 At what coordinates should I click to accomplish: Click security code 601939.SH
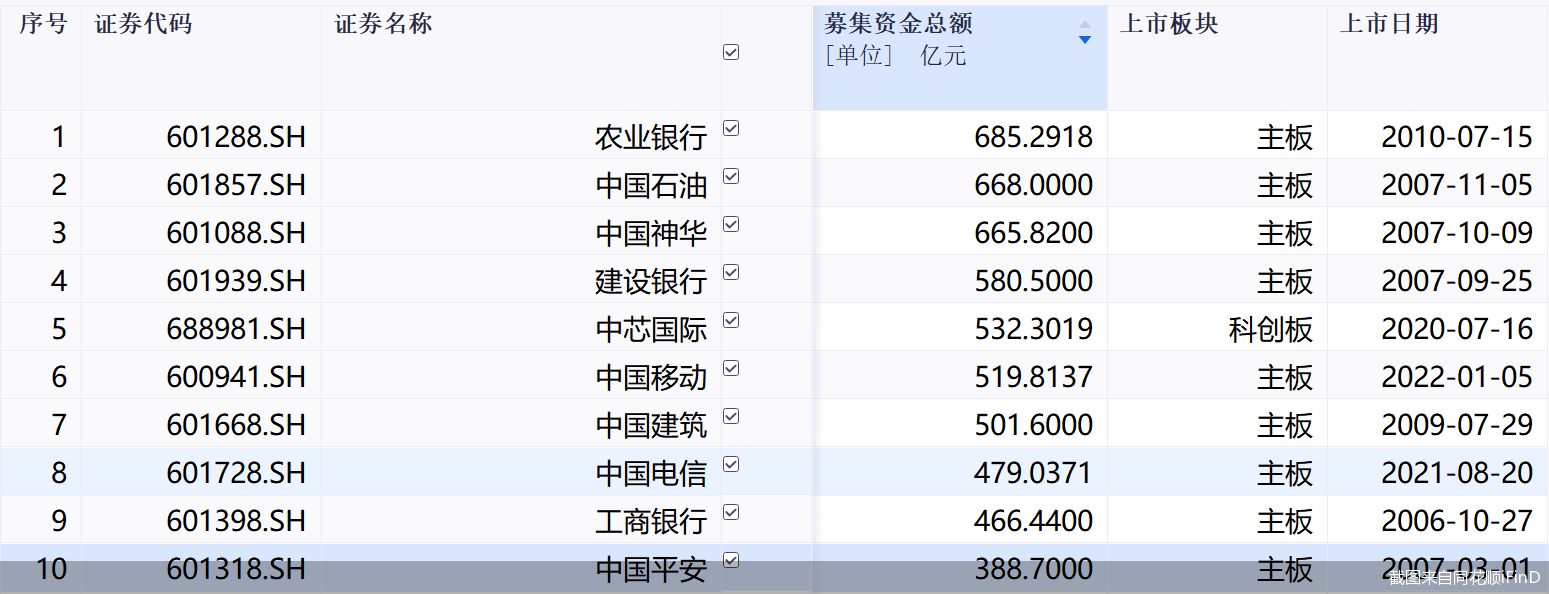click(x=236, y=281)
